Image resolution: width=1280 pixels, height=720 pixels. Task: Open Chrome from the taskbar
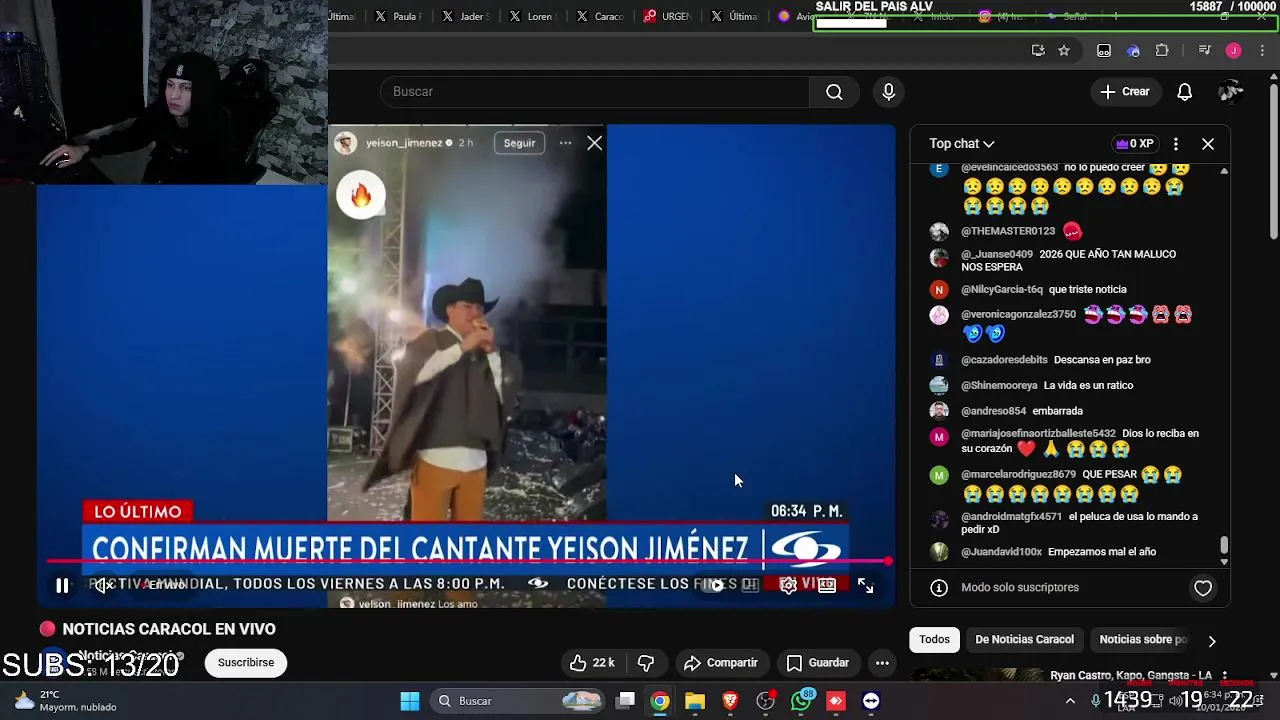pyautogui.click(x=660, y=701)
